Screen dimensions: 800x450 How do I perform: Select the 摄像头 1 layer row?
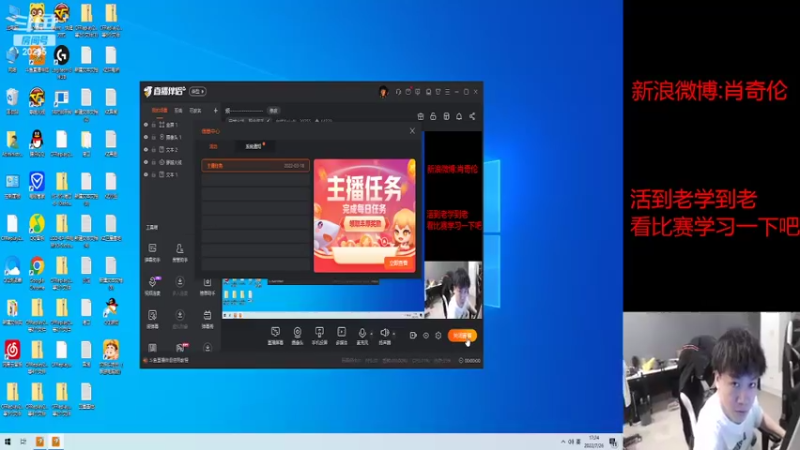166,137
